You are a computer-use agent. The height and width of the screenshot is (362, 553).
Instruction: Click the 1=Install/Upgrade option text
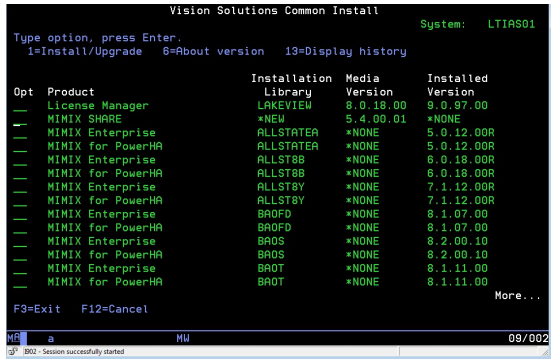tap(85, 52)
